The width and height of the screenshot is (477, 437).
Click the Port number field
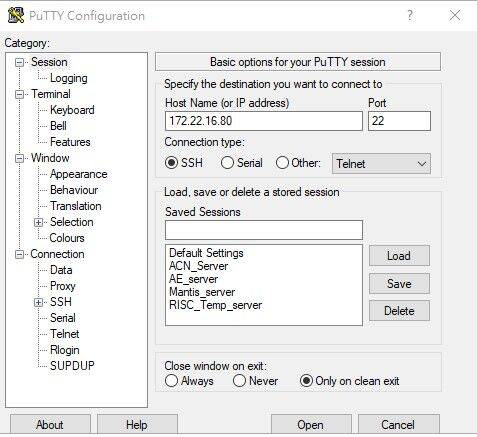coord(399,121)
